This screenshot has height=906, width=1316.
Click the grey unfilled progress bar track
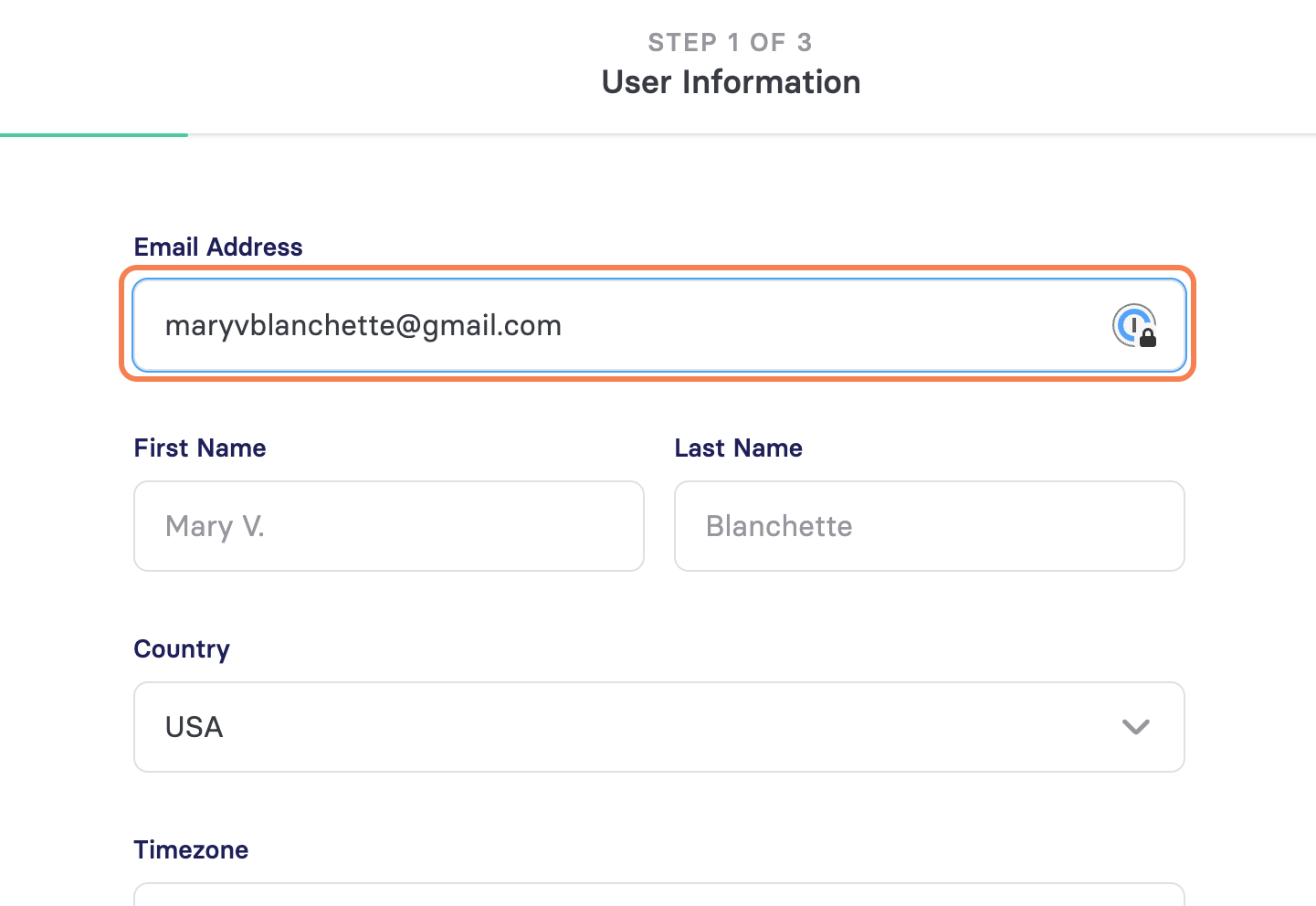pos(752,135)
